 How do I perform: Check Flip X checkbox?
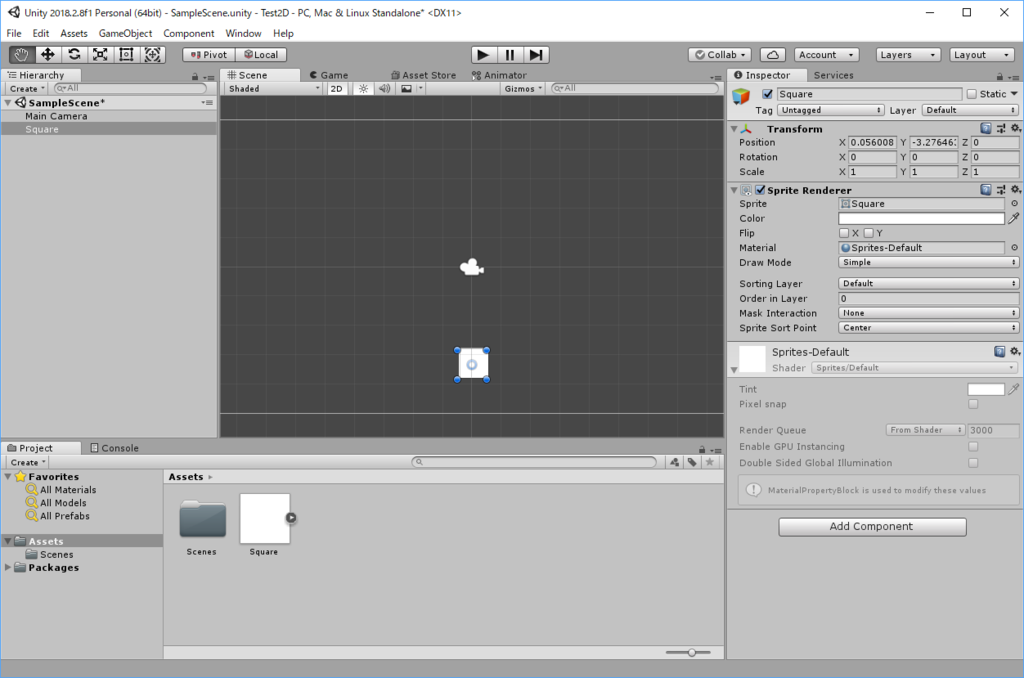tap(844, 233)
